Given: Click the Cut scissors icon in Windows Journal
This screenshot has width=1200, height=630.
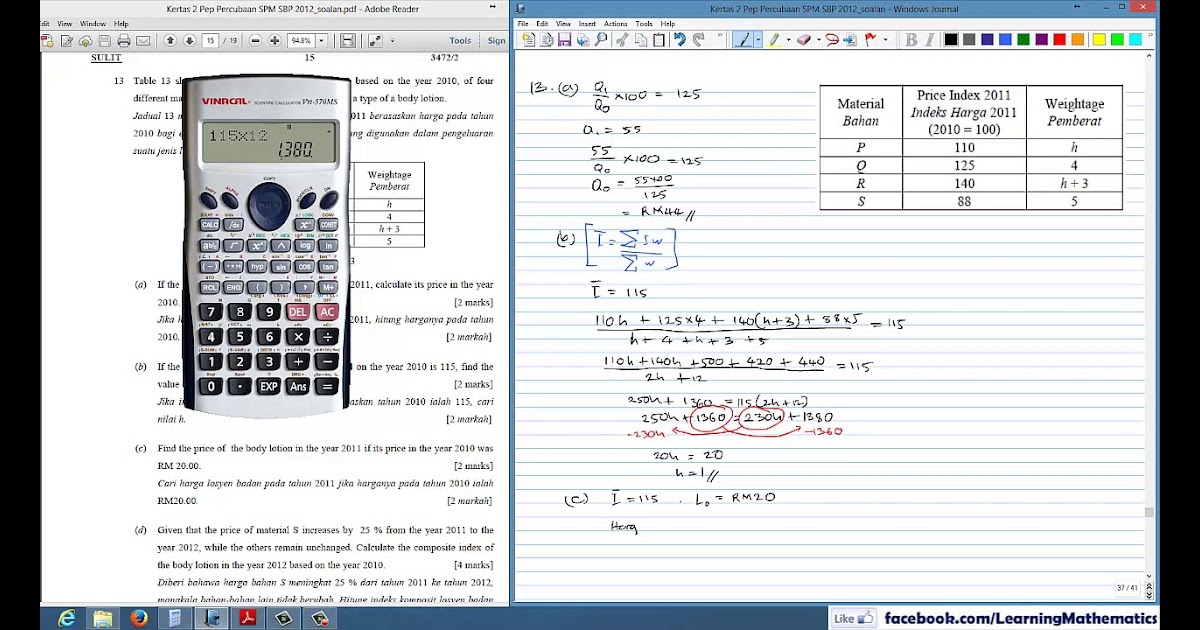Looking at the screenshot, I should (623, 40).
